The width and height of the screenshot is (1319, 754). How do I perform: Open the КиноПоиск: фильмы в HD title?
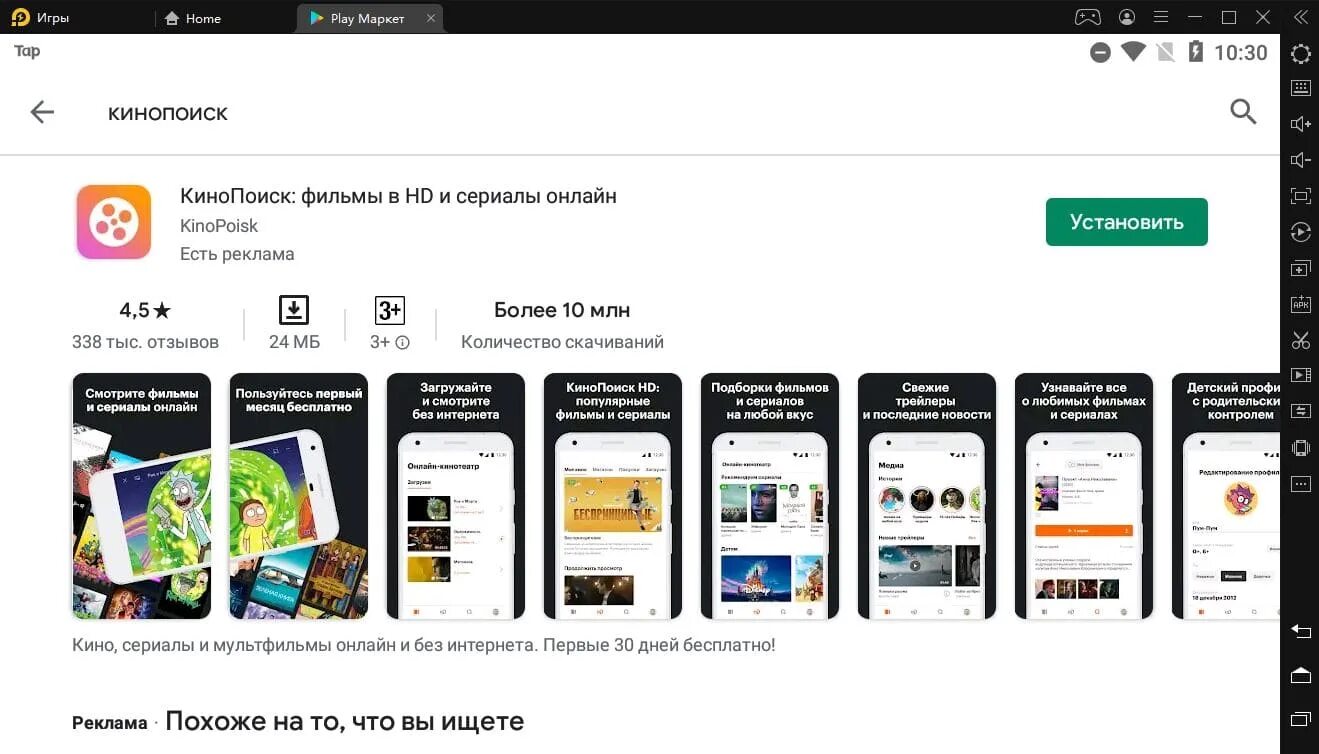[x=398, y=196]
